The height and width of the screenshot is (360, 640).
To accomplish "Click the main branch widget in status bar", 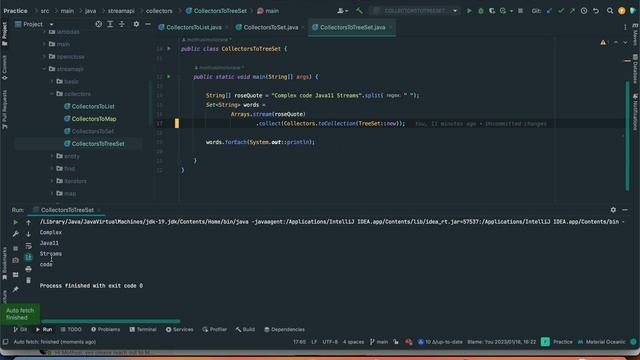I will click(x=379, y=342).
